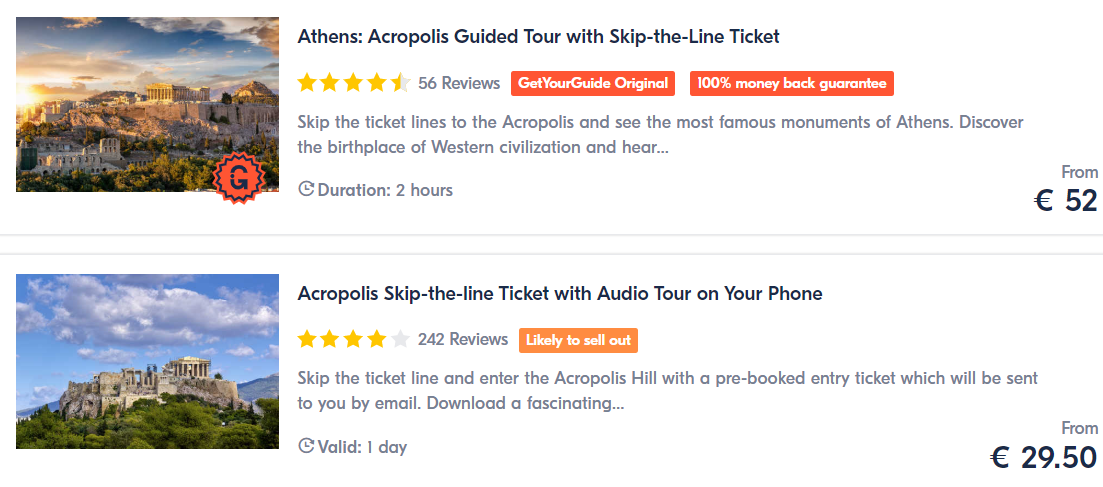Open the blue-sky Acropolis hill photo
This screenshot has height=487, width=1103.
coord(148,361)
